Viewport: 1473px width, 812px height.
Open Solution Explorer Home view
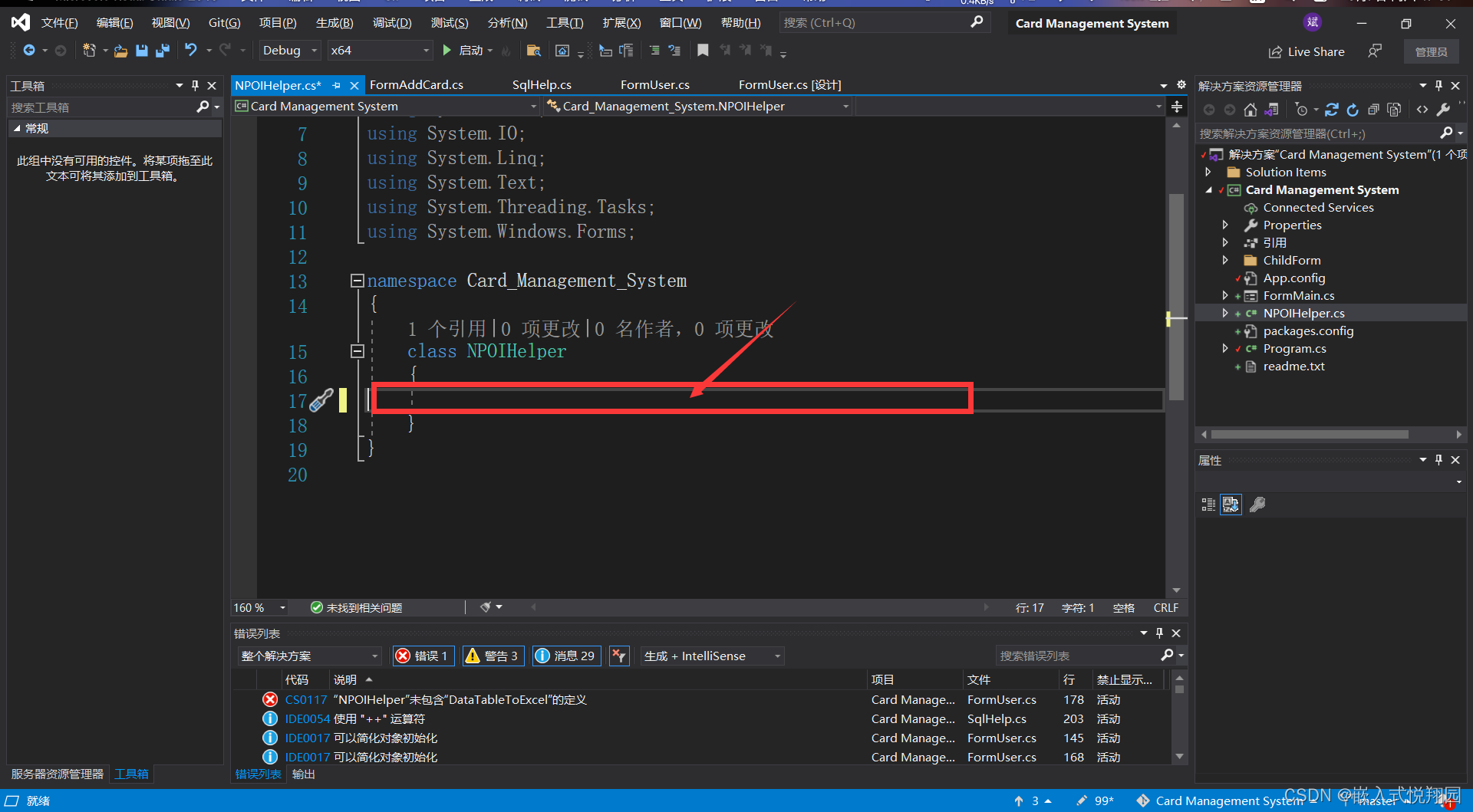(1251, 110)
